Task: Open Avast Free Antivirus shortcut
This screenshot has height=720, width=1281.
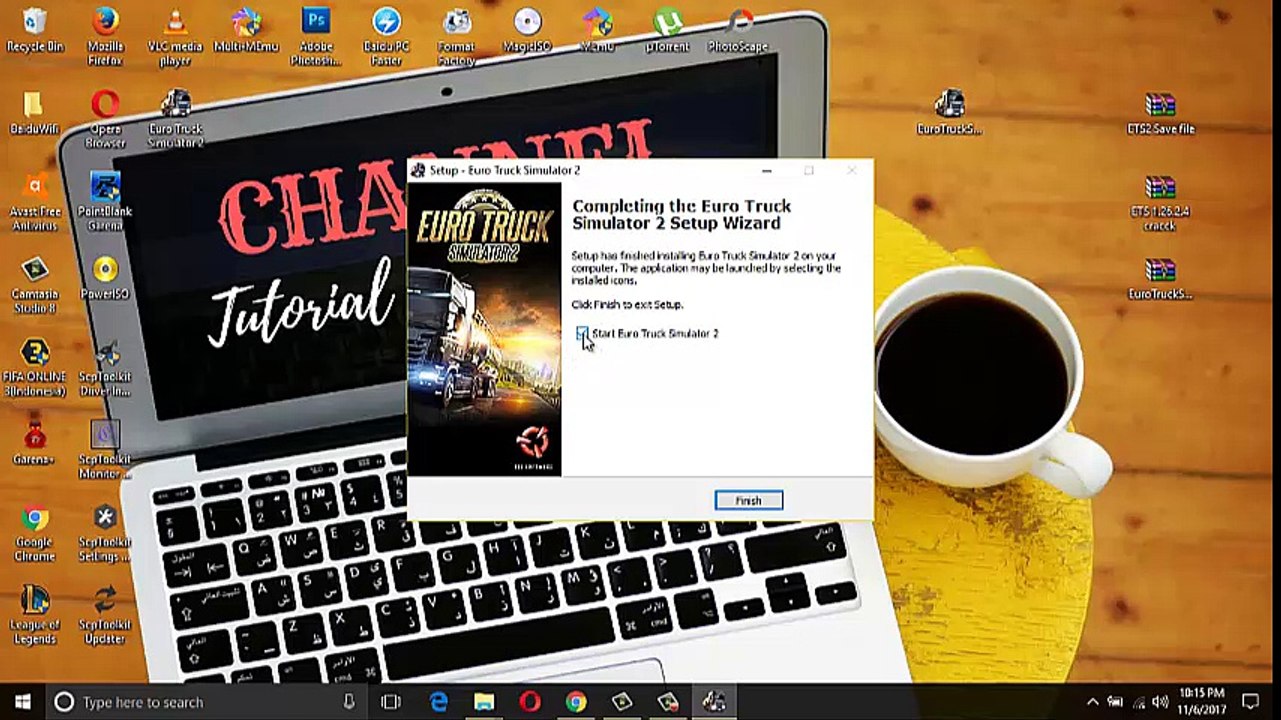Action: (x=35, y=201)
